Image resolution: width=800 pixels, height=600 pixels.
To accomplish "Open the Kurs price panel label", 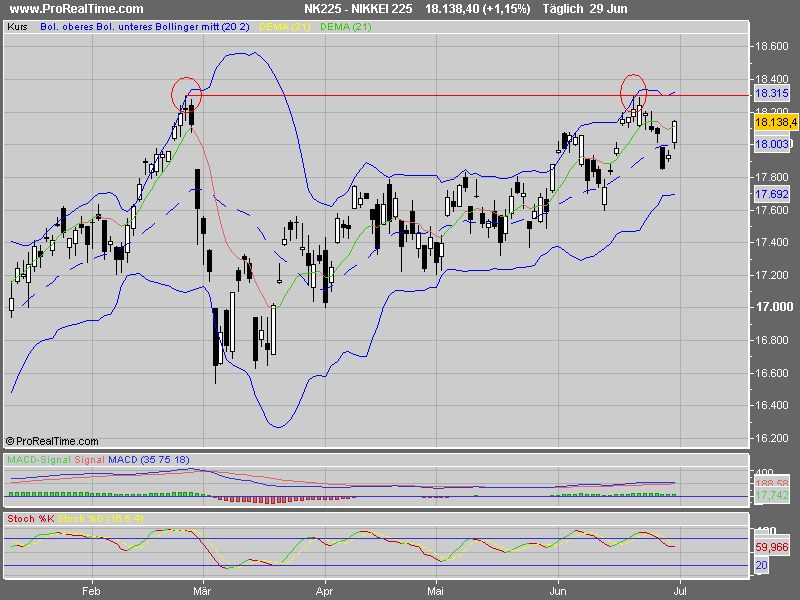I will [x=17, y=27].
